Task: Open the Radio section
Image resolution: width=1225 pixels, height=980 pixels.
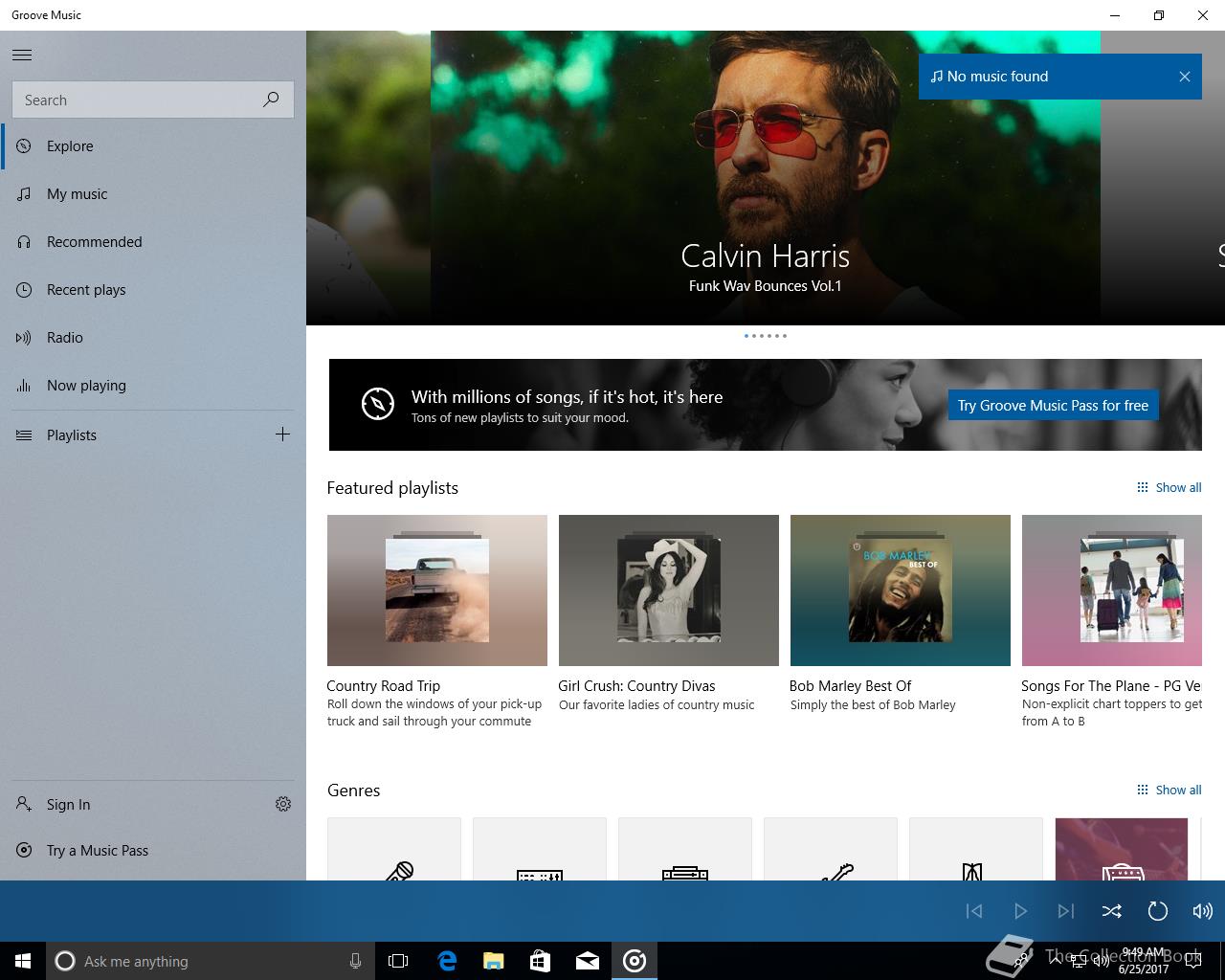Action: pos(153,338)
